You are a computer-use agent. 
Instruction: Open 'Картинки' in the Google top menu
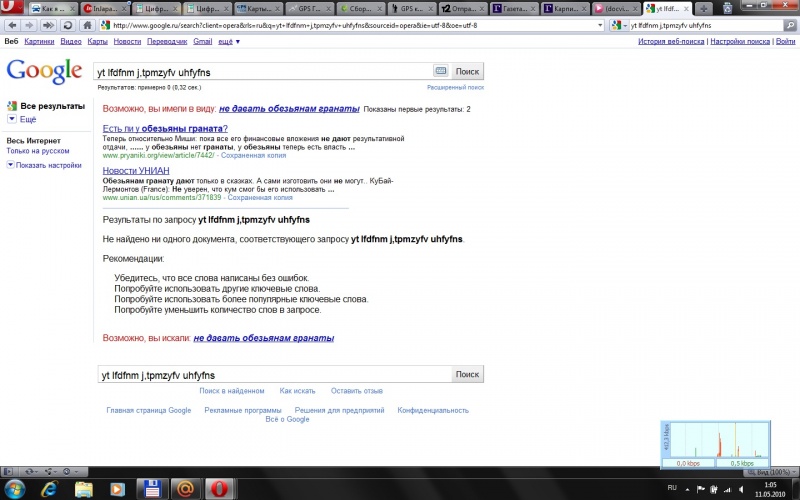(x=39, y=42)
